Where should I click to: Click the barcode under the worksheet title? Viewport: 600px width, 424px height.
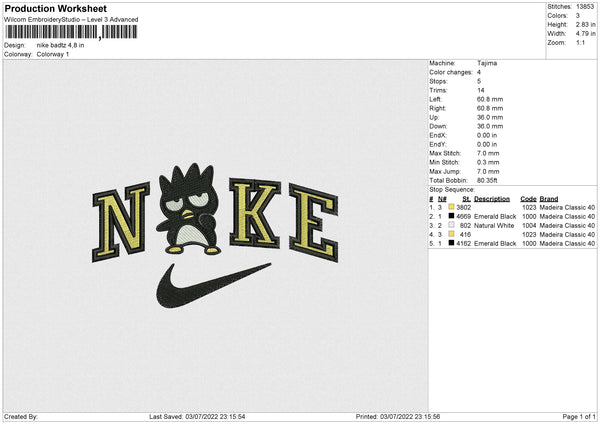[x=71, y=32]
